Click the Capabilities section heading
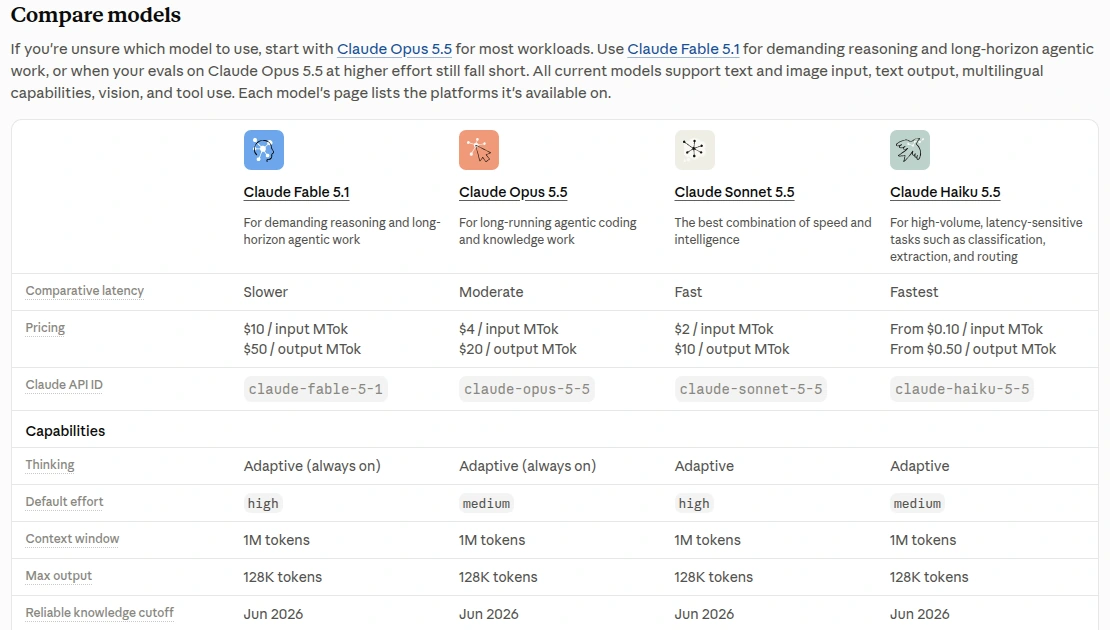The height and width of the screenshot is (630, 1110). (x=65, y=430)
